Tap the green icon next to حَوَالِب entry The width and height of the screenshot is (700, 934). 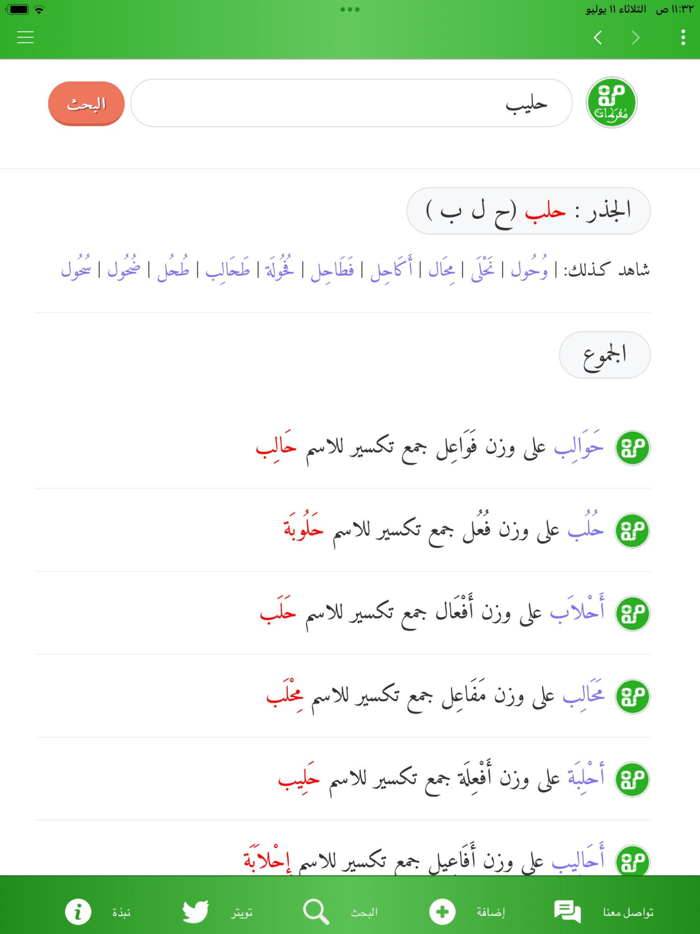coord(633,448)
